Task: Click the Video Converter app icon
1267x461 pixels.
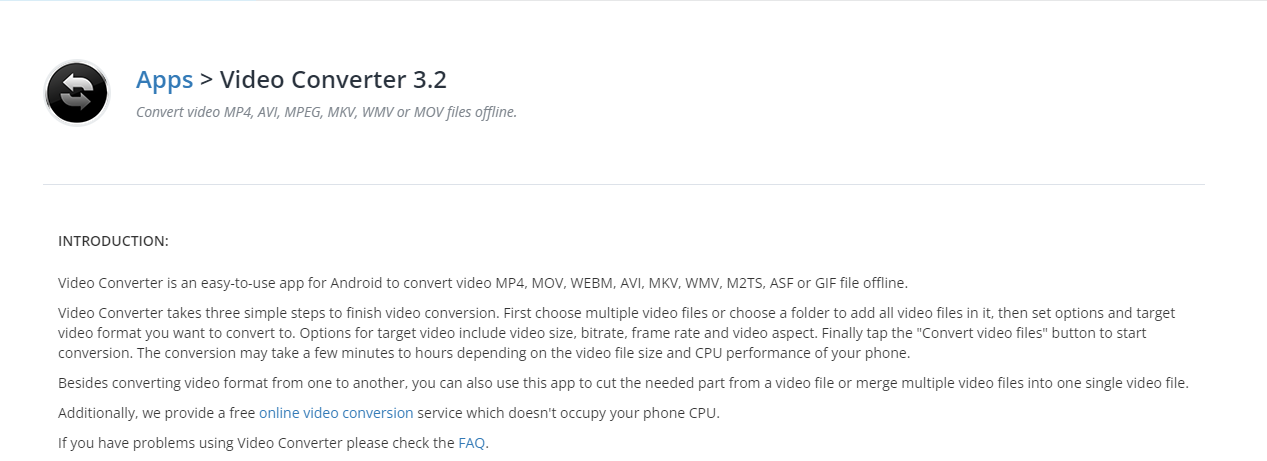Action: pyautogui.click(x=77, y=93)
